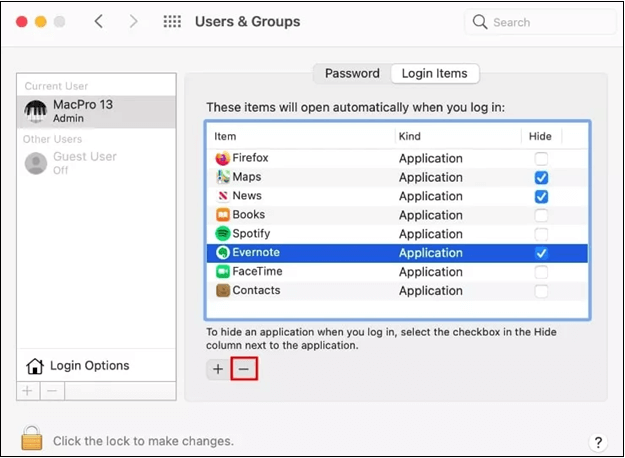The image size is (625, 458).
Task: Switch to the Password tab
Action: [x=352, y=73]
